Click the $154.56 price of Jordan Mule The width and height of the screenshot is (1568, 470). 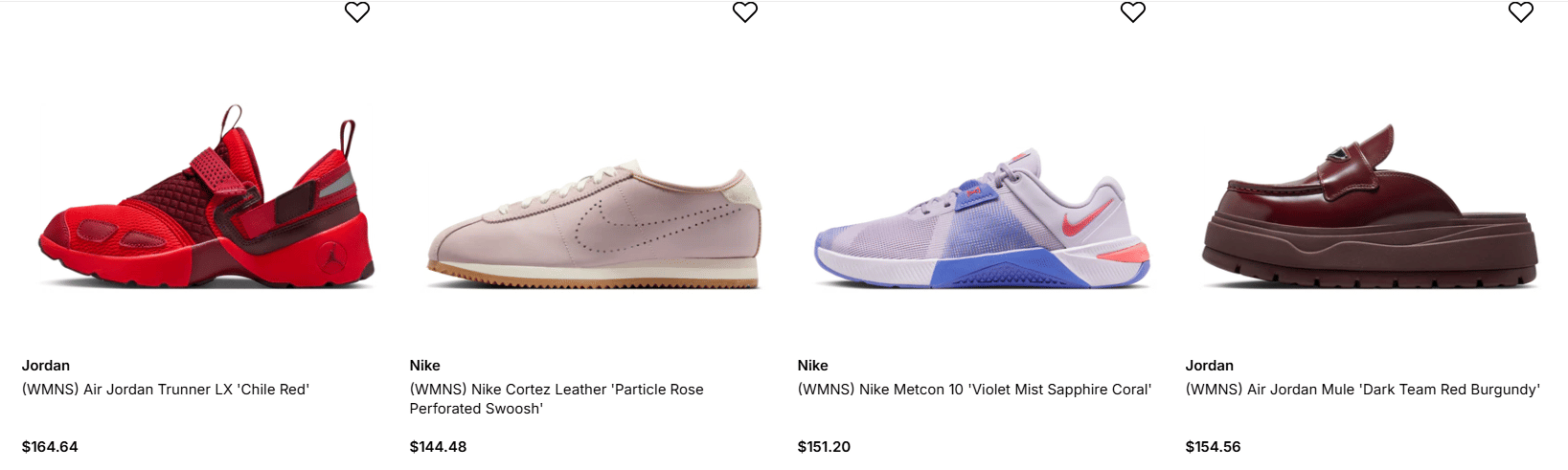(x=1214, y=447)
